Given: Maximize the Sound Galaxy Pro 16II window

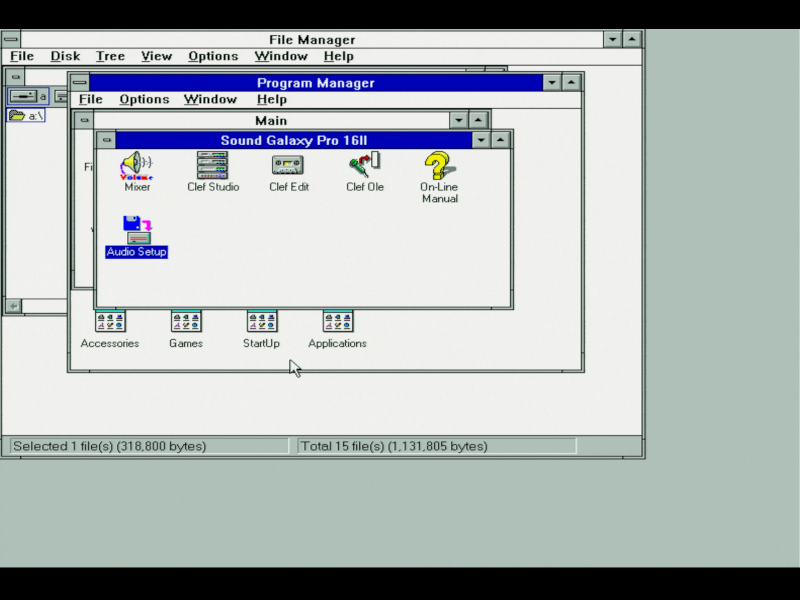Looking at the screenshot, I should click(501, 140).
